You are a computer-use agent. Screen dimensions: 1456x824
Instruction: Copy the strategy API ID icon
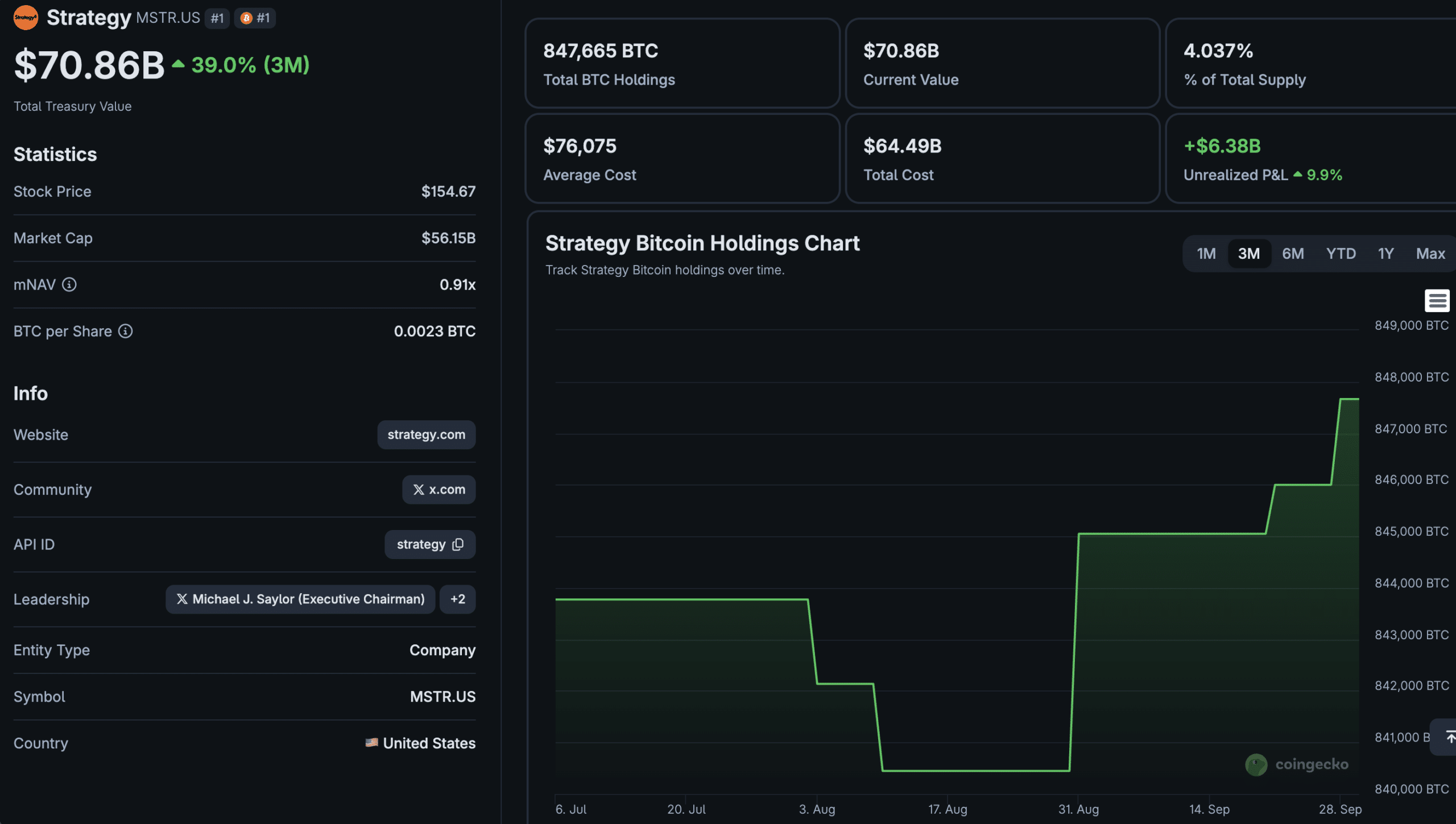click(458, 545)
